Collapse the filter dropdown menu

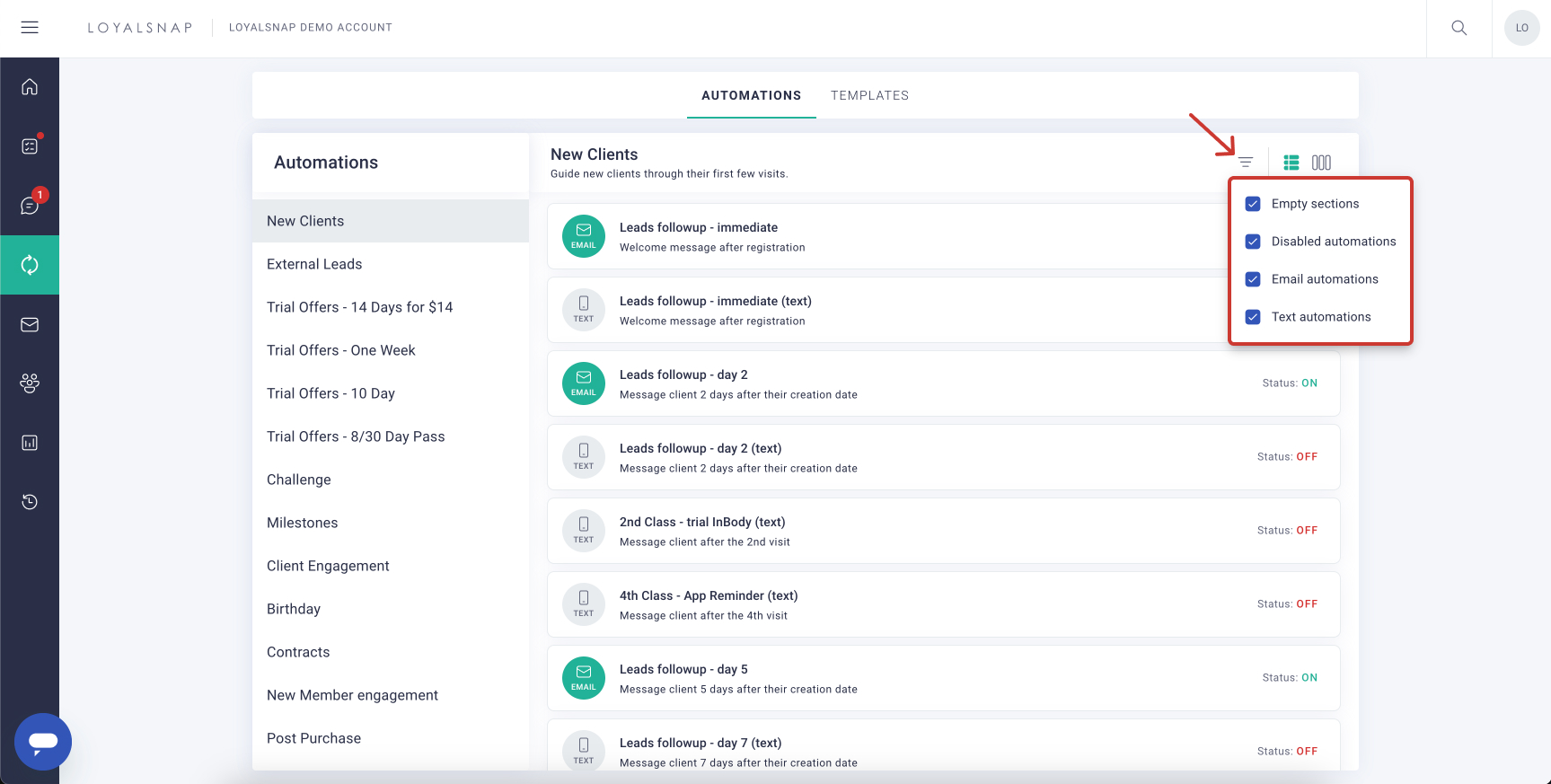[x=1245, y=163]
